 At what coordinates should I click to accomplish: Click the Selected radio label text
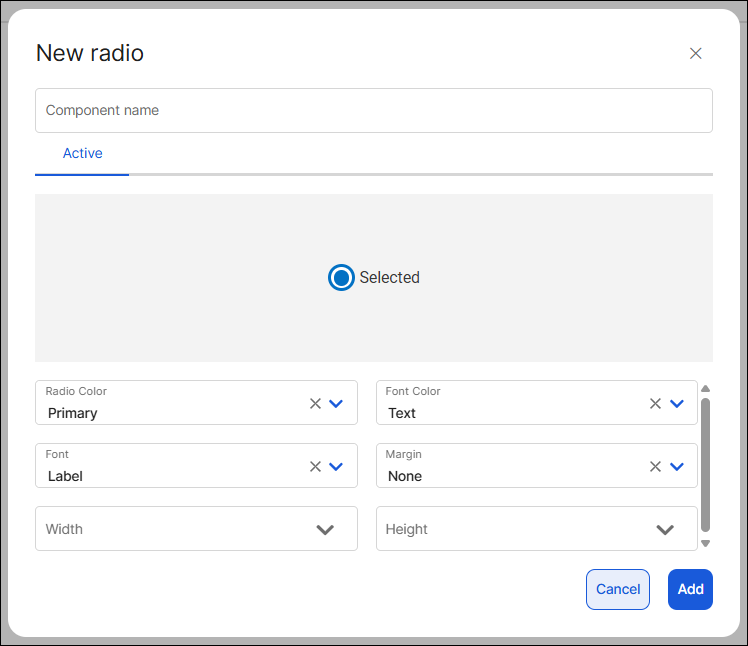390,278
